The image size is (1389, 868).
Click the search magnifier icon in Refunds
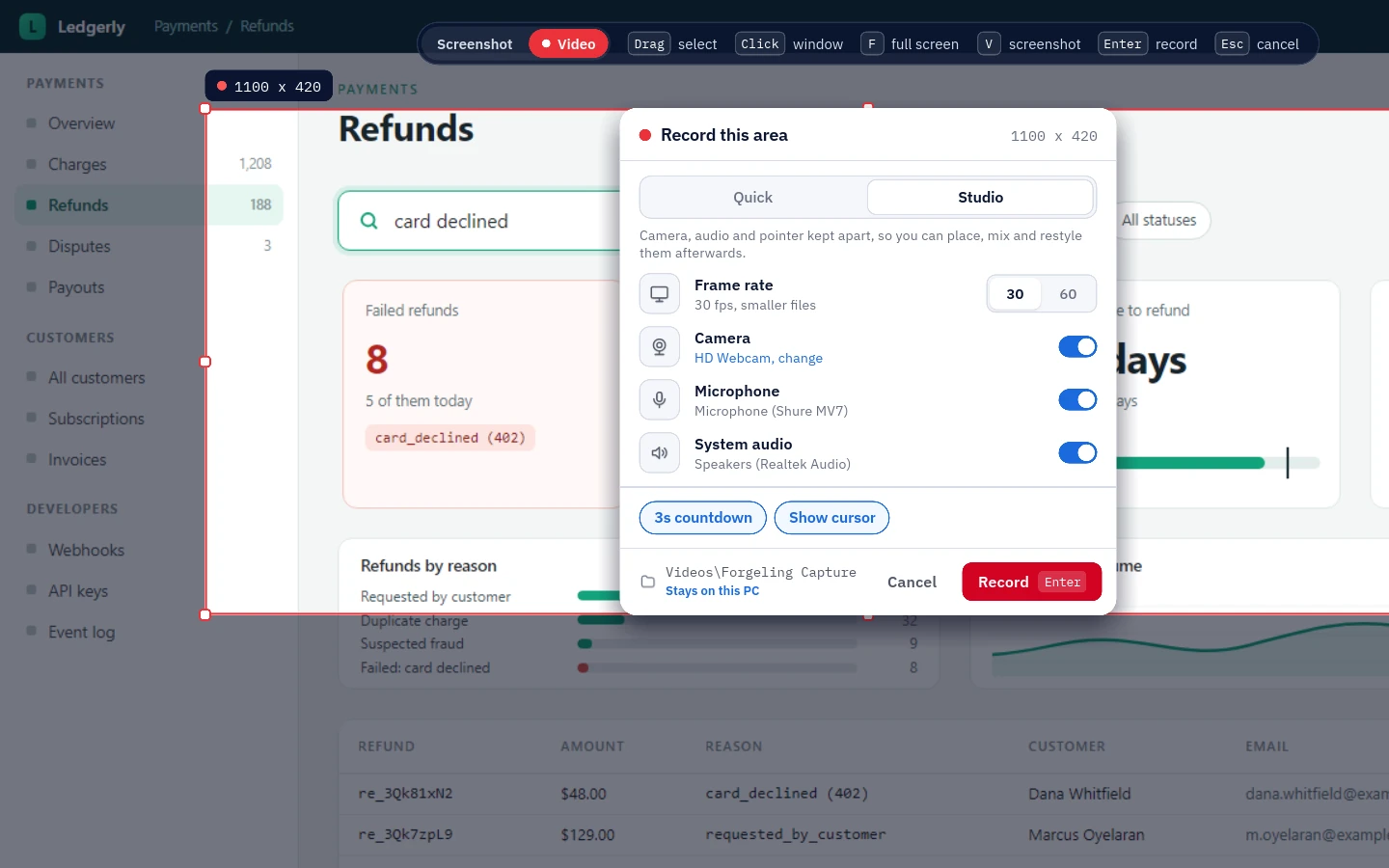tap(368, 221)
